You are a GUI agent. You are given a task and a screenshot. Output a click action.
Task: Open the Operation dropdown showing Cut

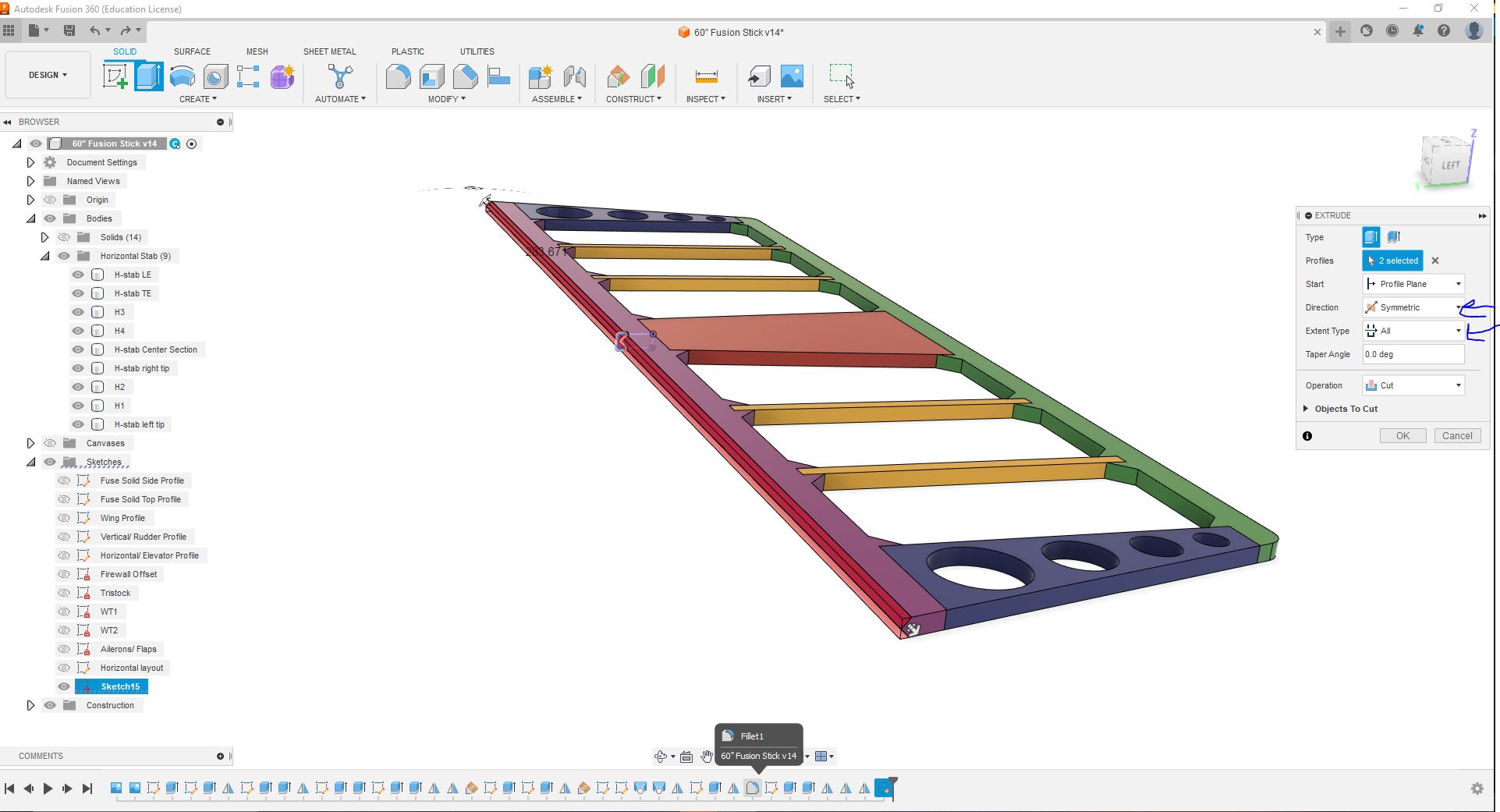1413,385
